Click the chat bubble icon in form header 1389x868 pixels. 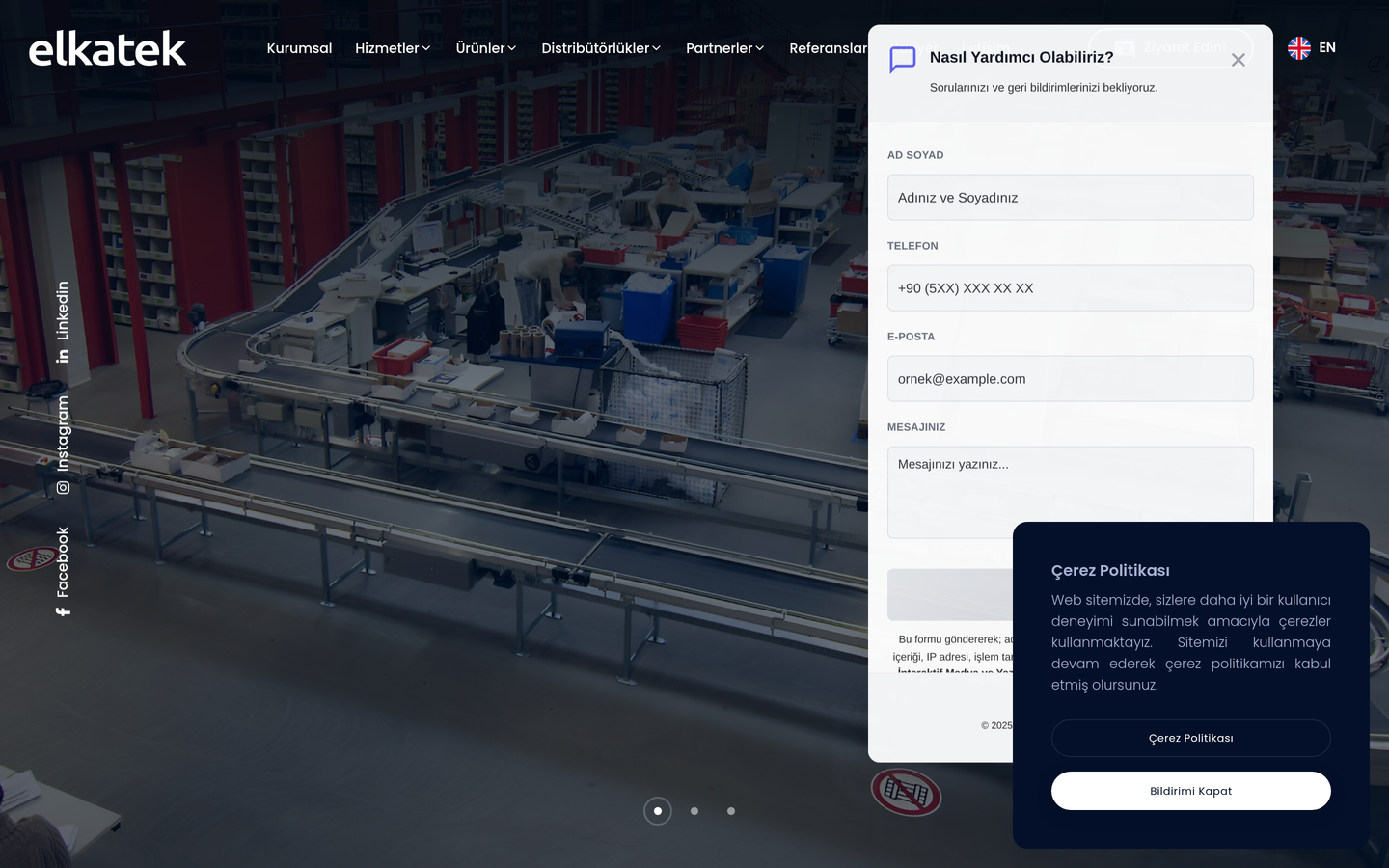click(x=903, y=60)
